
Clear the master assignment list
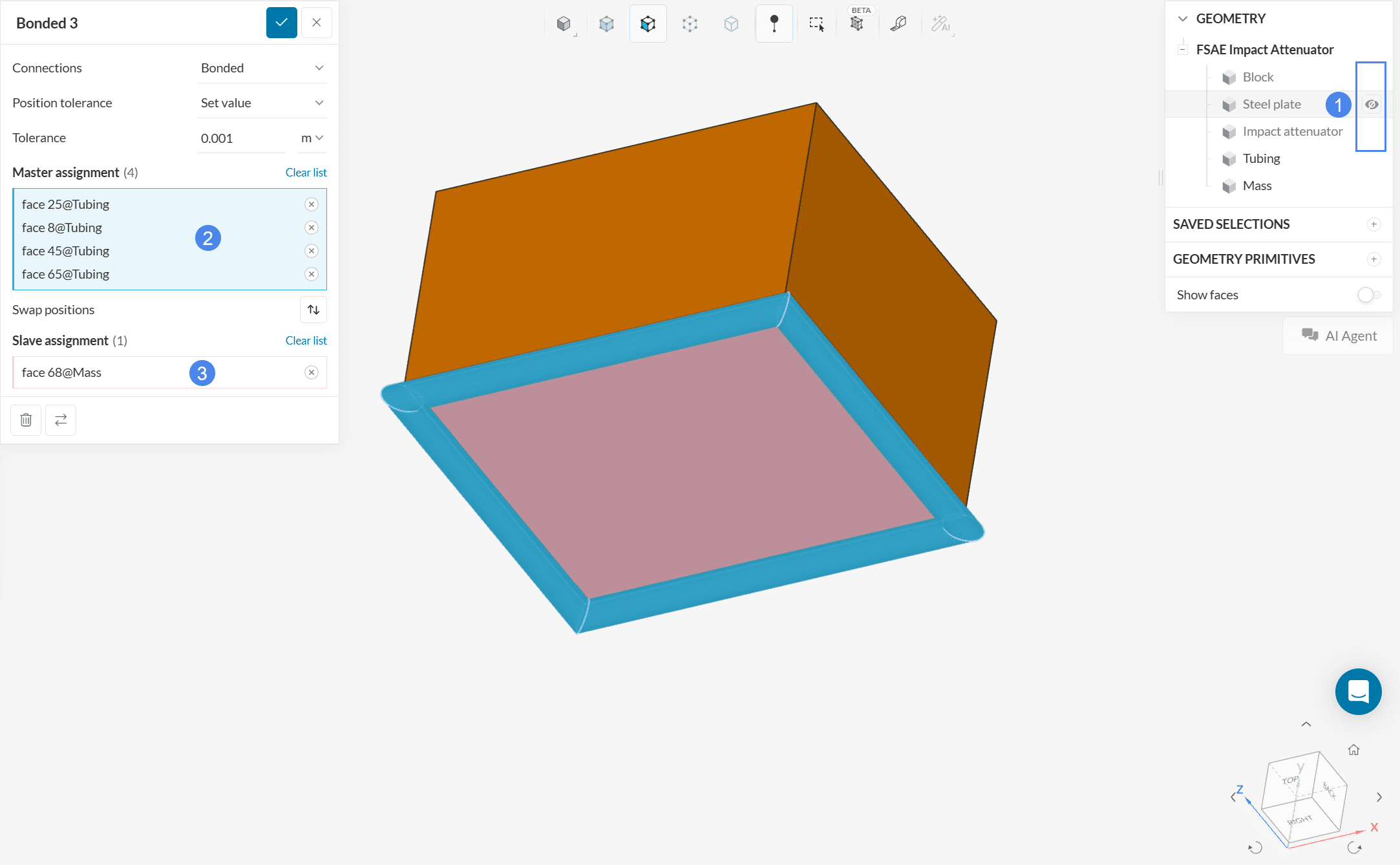click(306, 173)
